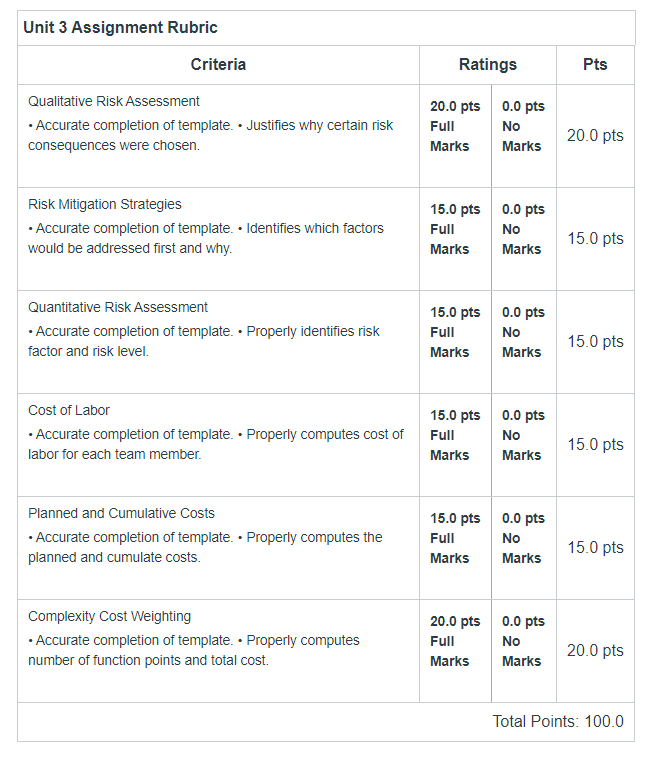Click the Planned and Cumulative Costs criterion title
Viewport: 647px width, 762px height.
point(121,513)
